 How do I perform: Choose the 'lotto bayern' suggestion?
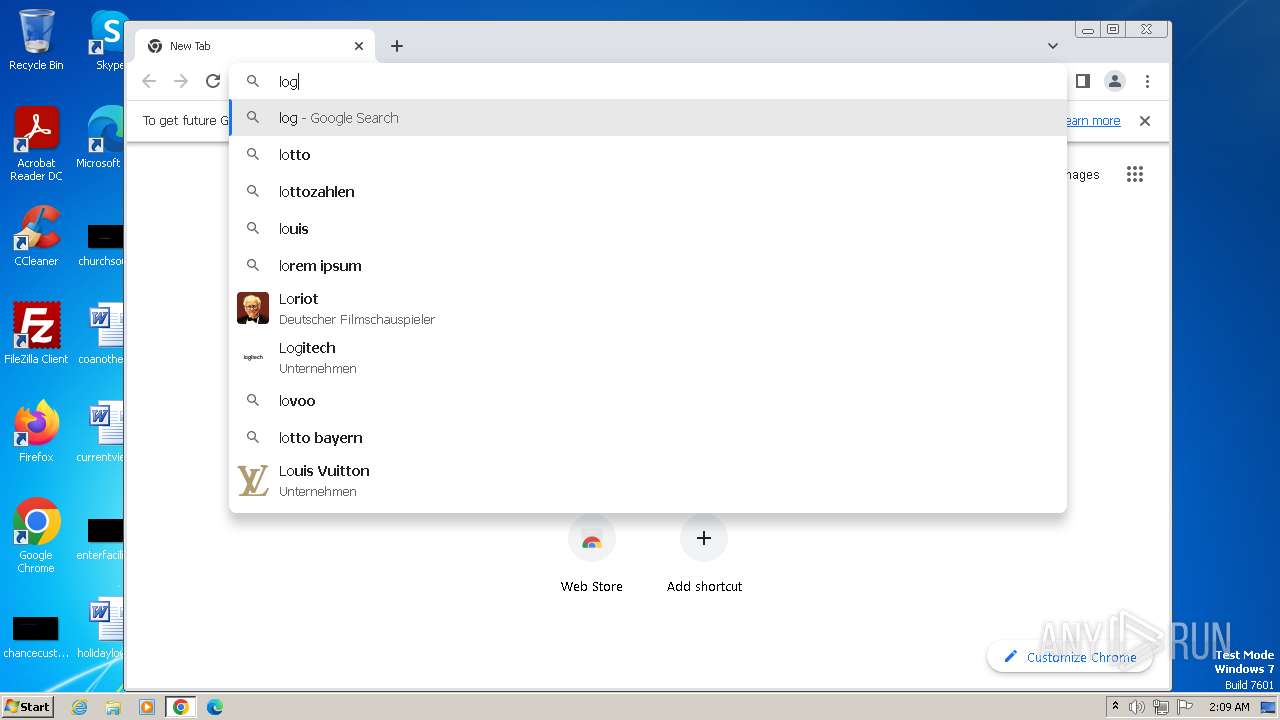(x=648, y=438)
